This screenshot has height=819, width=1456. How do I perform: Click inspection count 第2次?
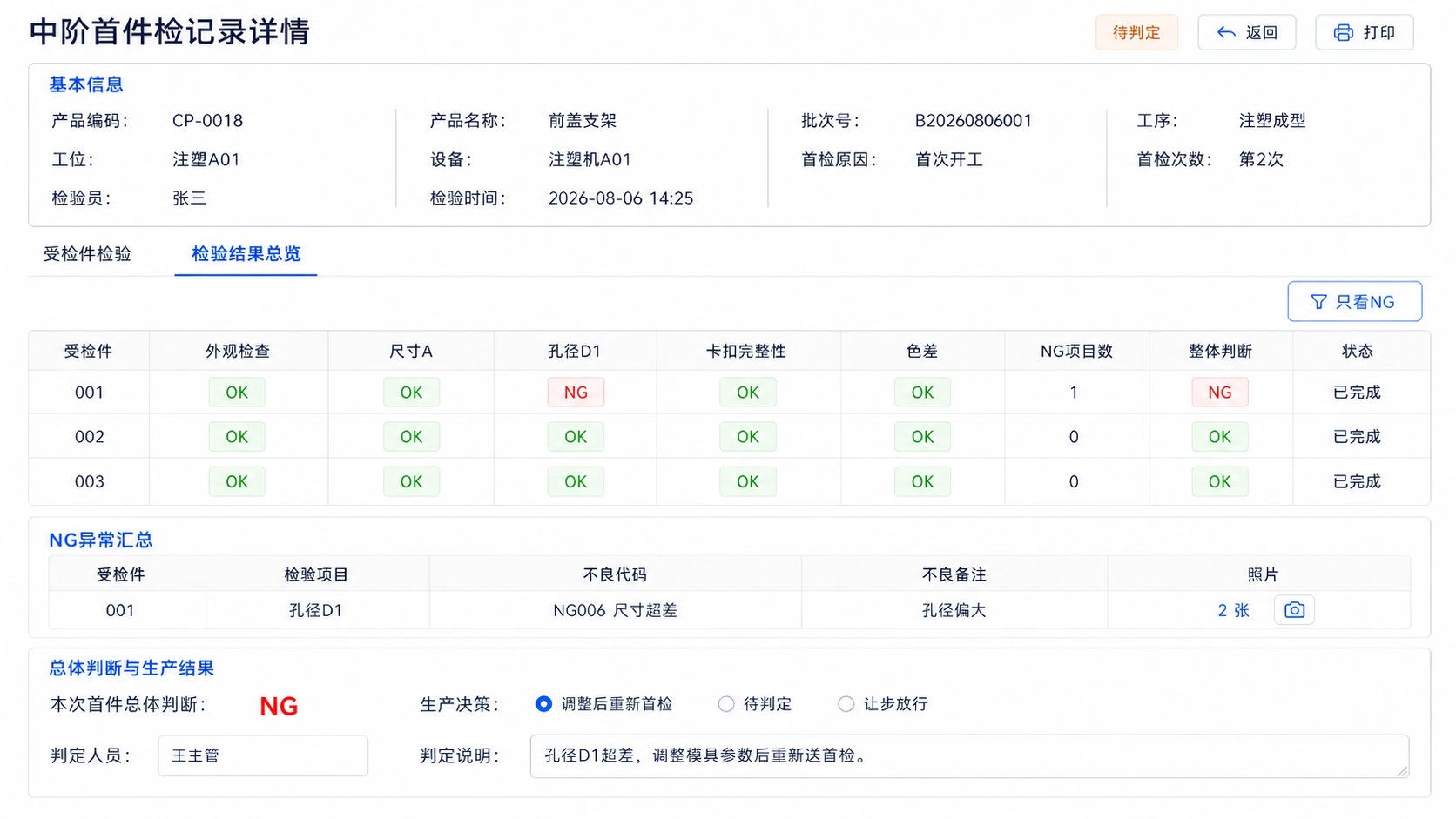click(x=1261, y=160)
